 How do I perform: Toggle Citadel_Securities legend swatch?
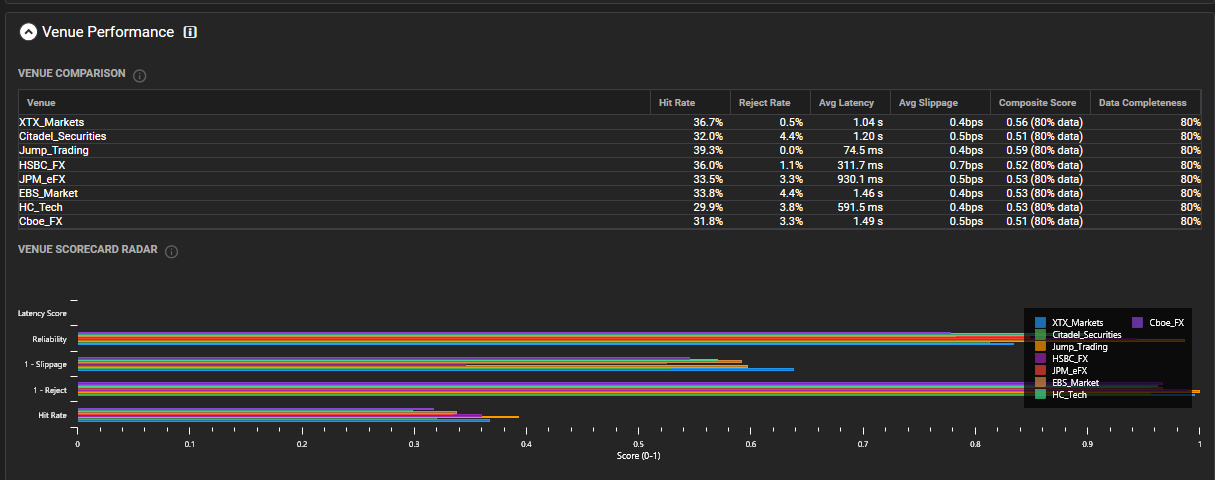(1041, 335)
